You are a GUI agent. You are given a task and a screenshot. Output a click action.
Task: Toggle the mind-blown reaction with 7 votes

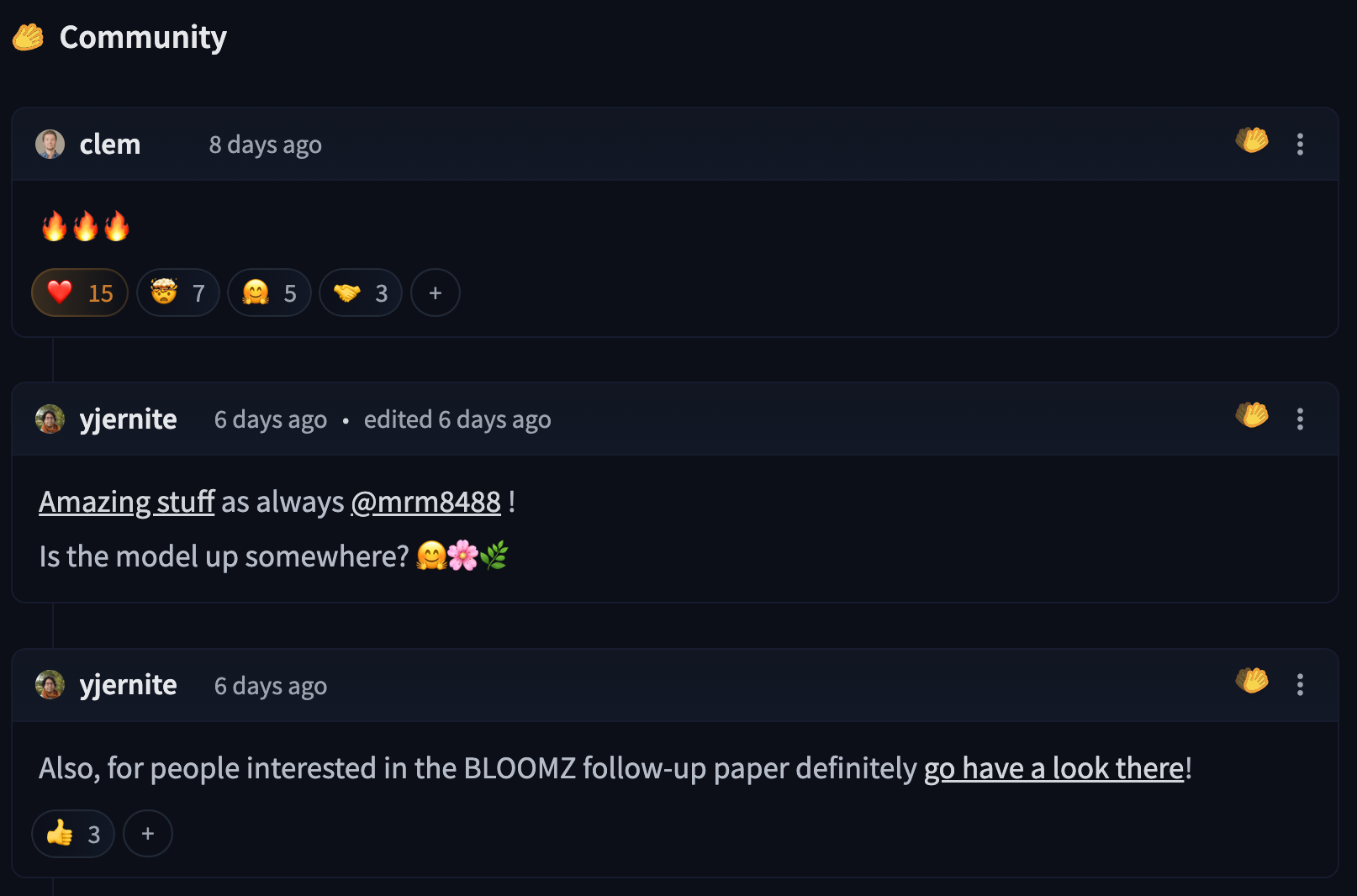coord(178,293)
